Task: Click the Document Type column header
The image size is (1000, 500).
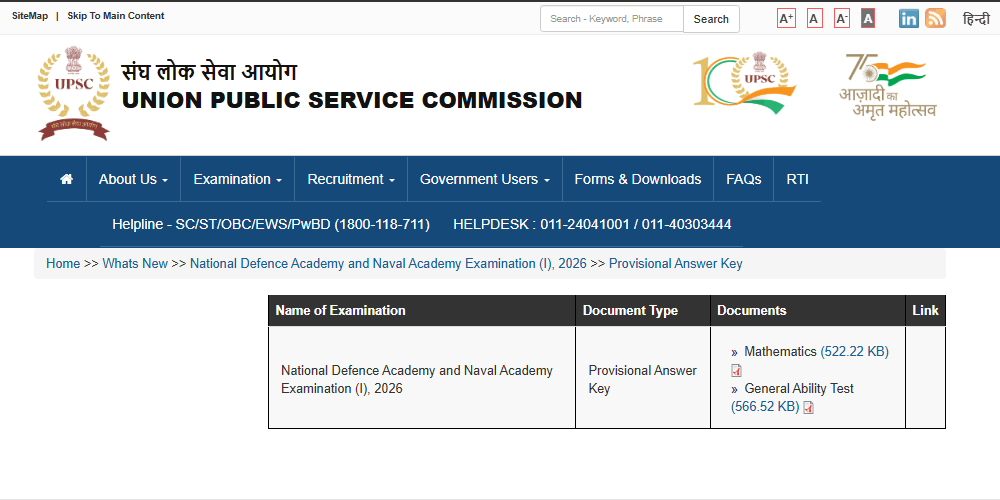Action: pos(643,311)
